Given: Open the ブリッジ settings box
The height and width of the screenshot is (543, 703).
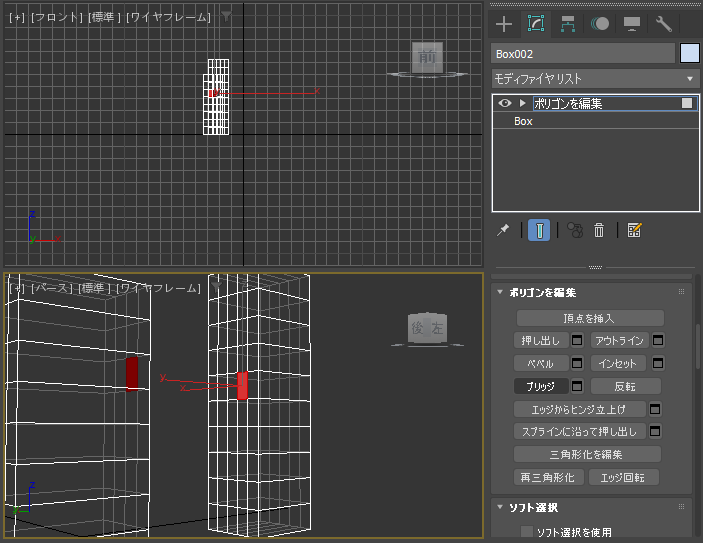Looking at the screenshot, I should click(577, 386).
